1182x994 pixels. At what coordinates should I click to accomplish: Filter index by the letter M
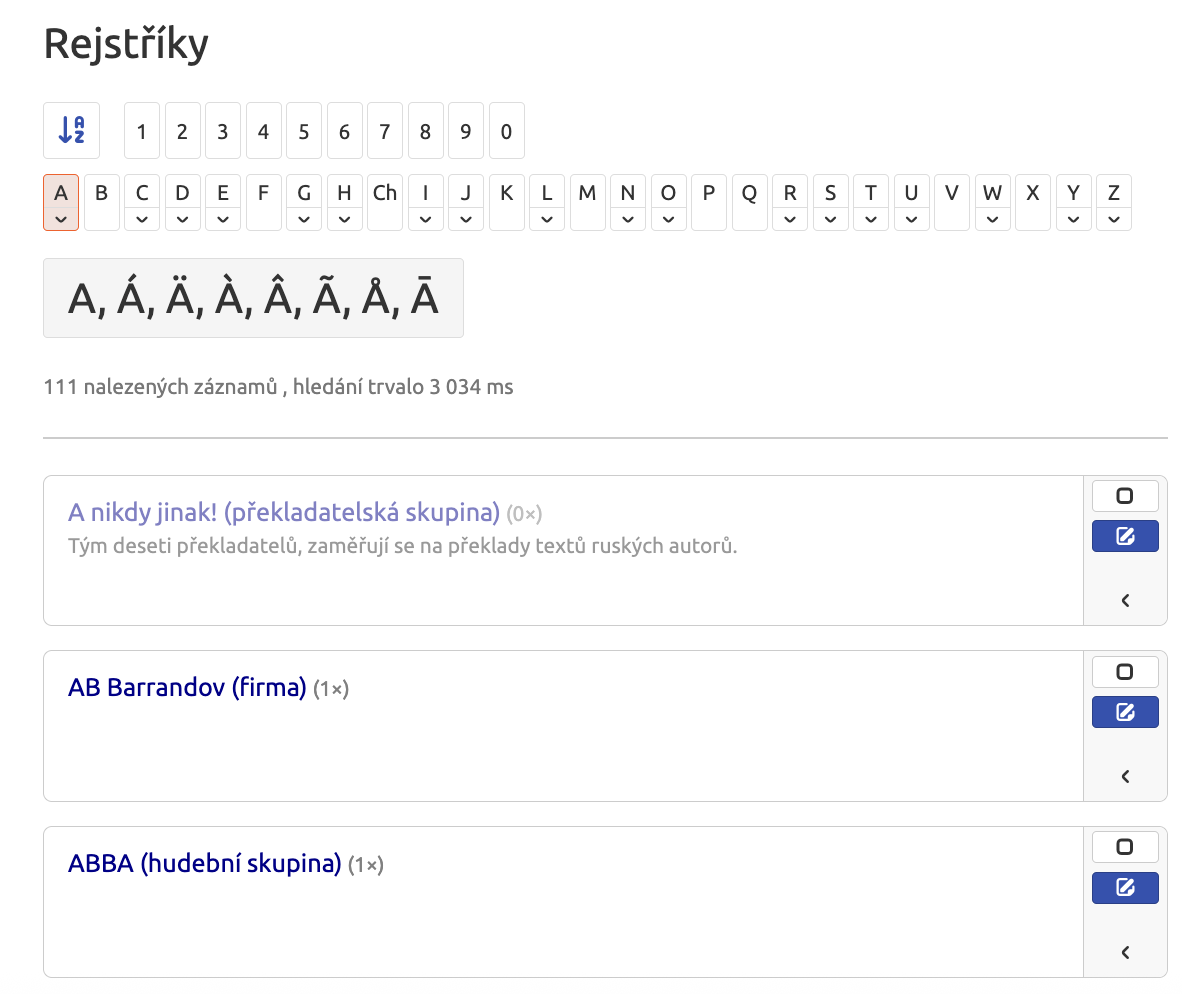pos(587,202)
